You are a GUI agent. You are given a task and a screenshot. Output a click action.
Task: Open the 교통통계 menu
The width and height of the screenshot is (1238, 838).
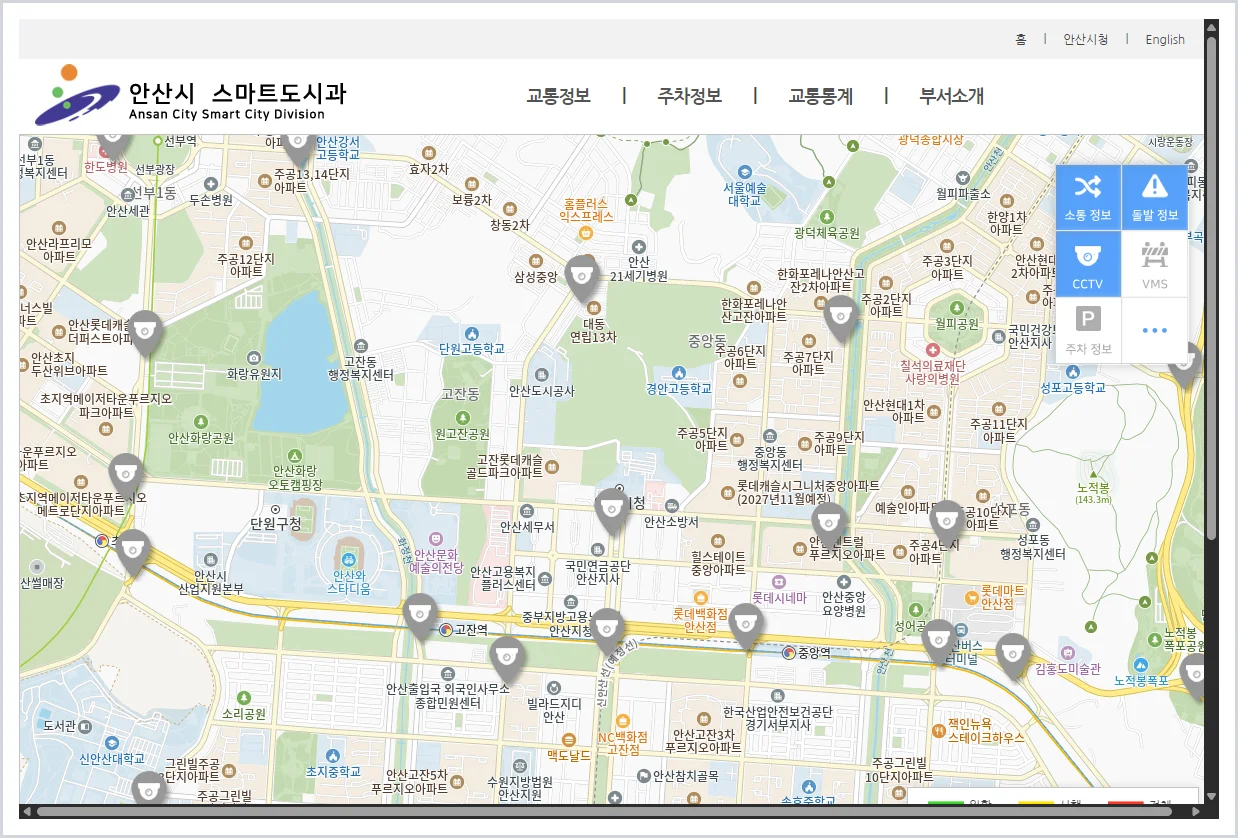pos(820,96)
